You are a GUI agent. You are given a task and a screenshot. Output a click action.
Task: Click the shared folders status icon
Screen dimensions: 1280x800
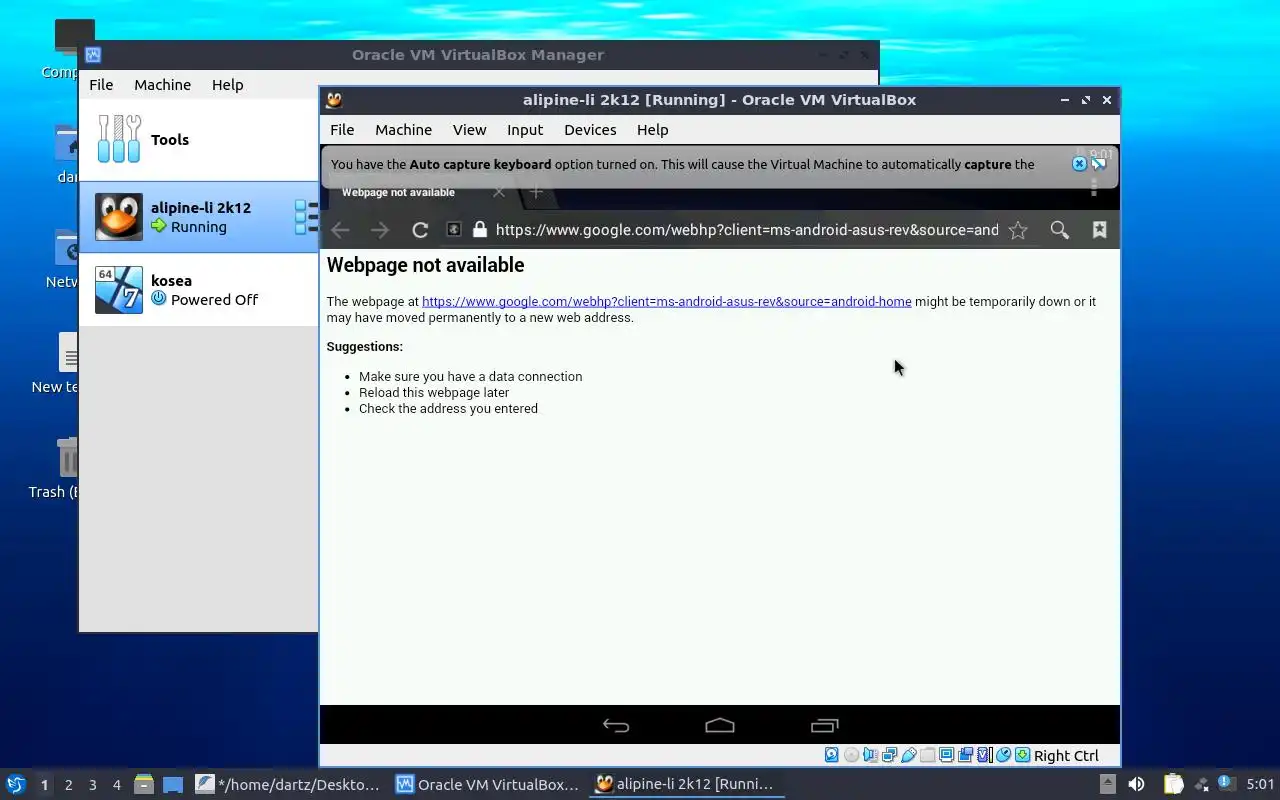(x=928, y=755)
